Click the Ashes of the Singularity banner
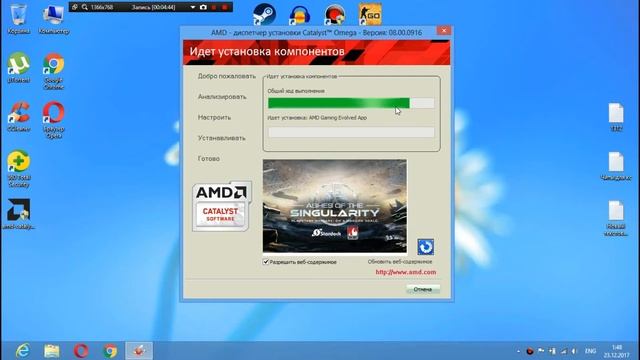The width and height of the screenshot is (640, 360). [x=335, y=206]
